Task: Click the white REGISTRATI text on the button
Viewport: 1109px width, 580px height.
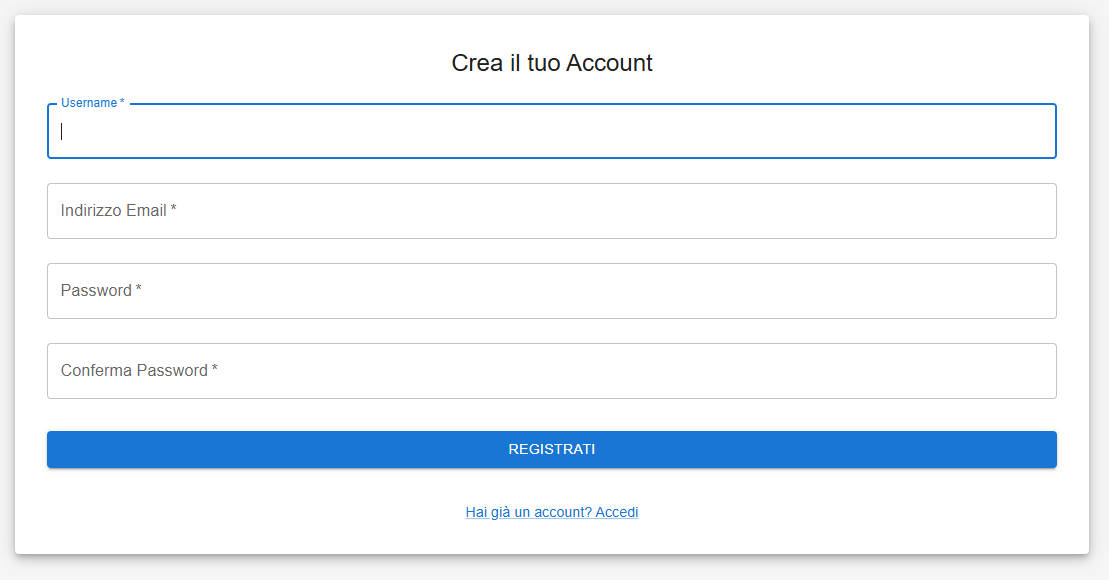Action: pyautogui.click(x=552, y=449)
